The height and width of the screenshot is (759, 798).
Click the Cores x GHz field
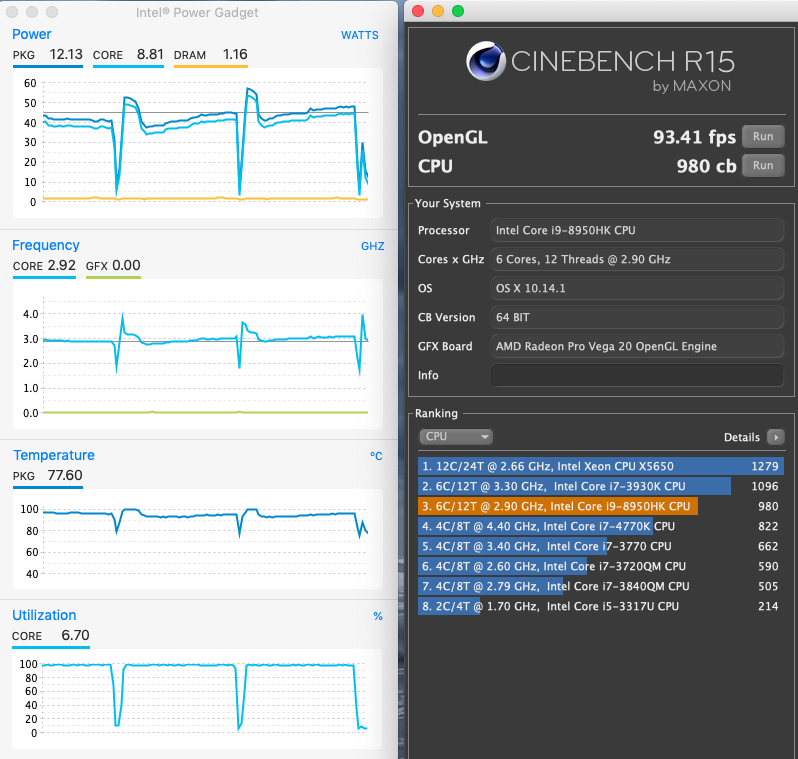coord(637,259)
